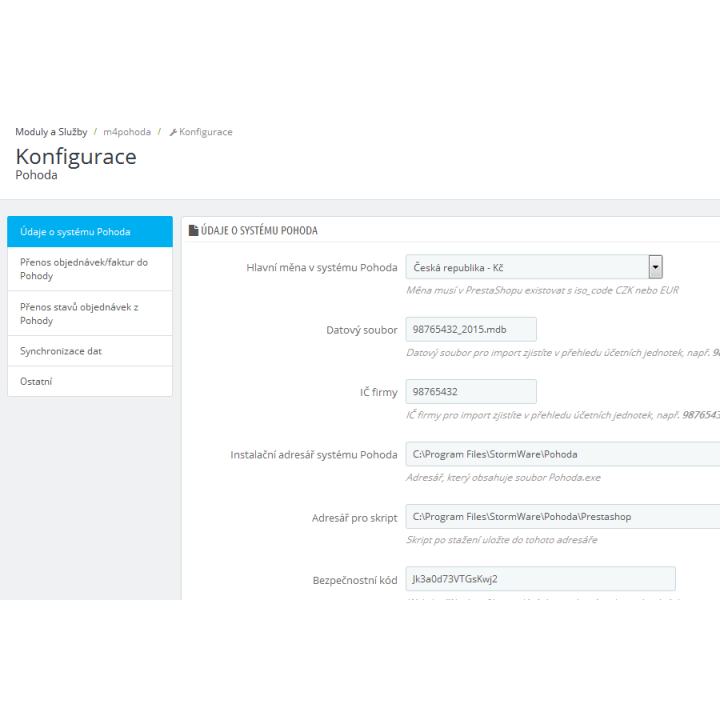Click the wrench icon beside Konfigurace breadcrumb
Screen dimensions: 720x720
pos(173,132)
